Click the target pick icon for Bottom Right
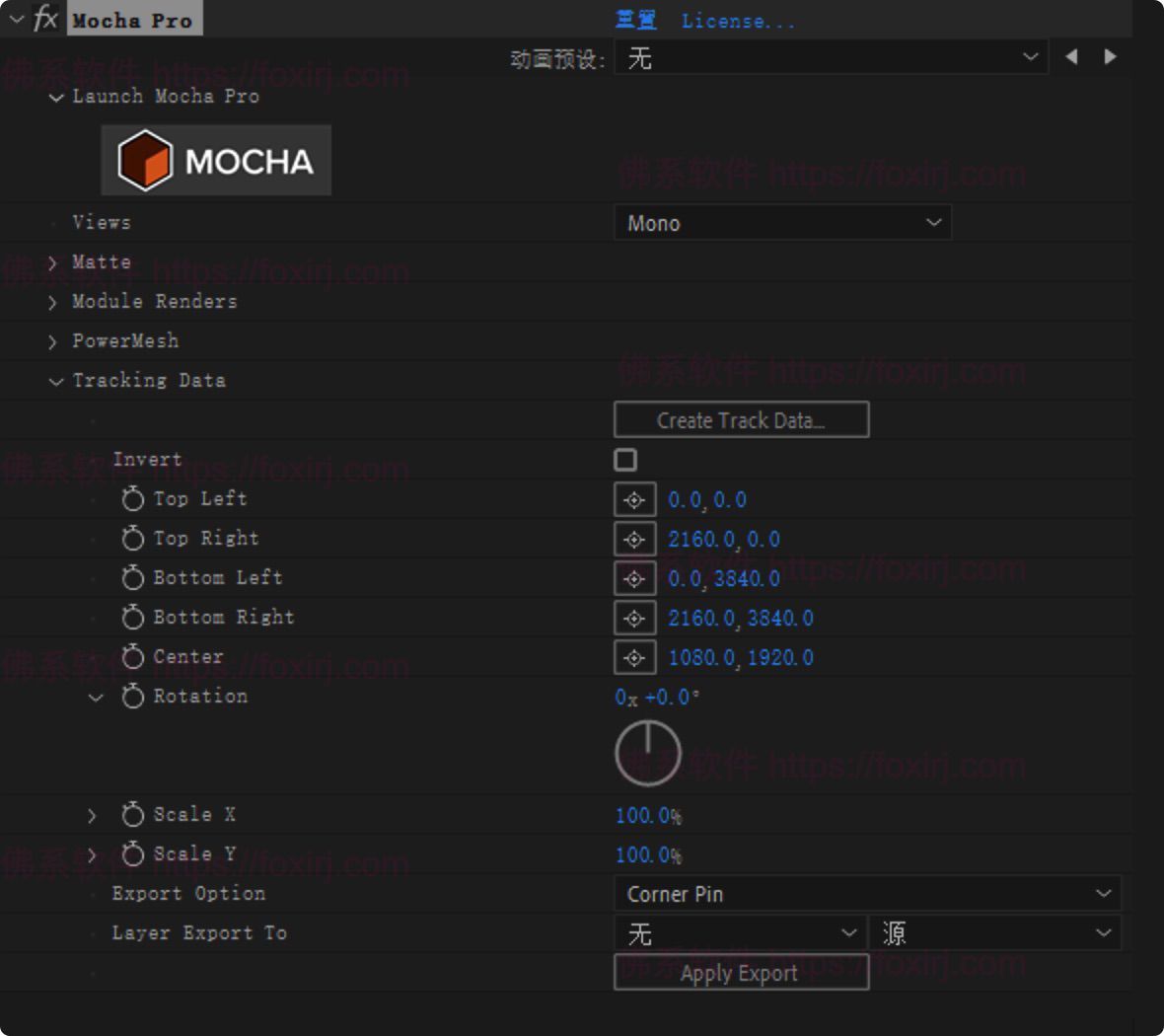 point(634,618)
